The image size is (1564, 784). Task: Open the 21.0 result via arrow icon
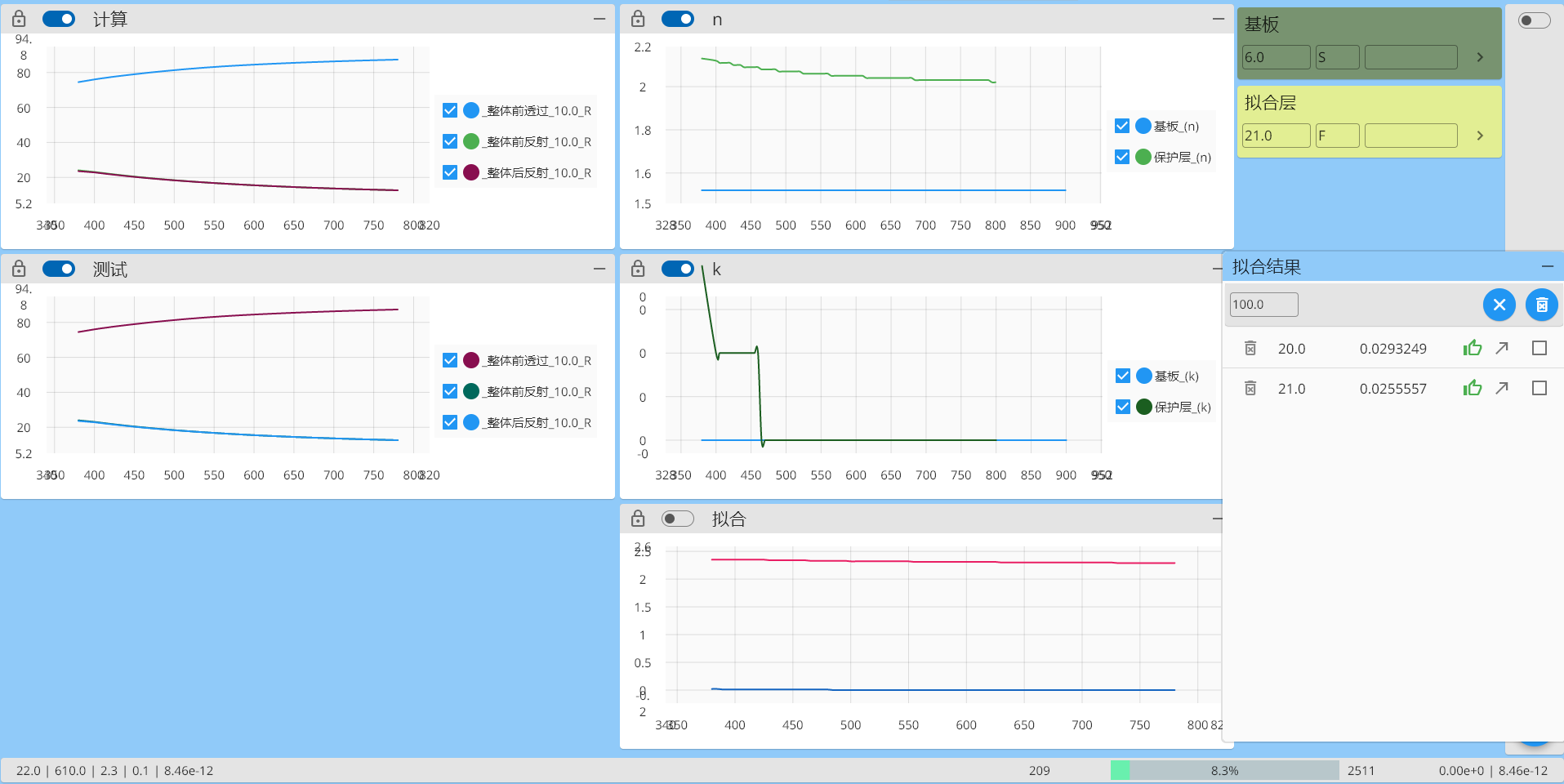pos(1502,388)
